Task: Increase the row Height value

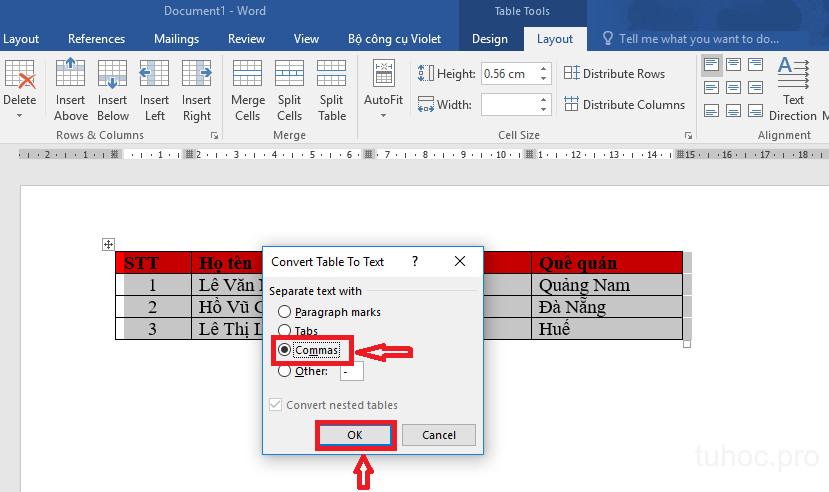Action: coord(544,68)
